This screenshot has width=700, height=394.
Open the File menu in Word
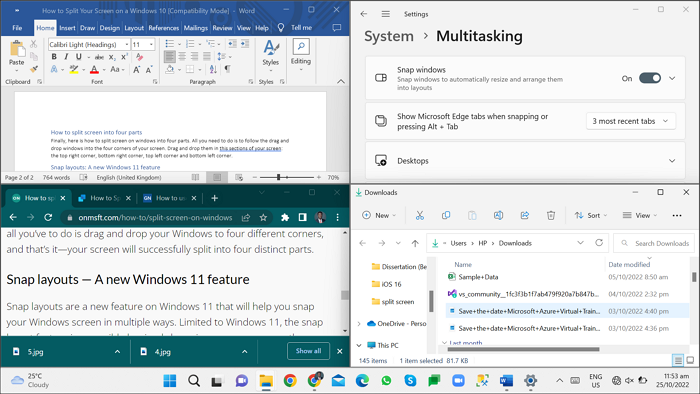[x=17, y=28]
